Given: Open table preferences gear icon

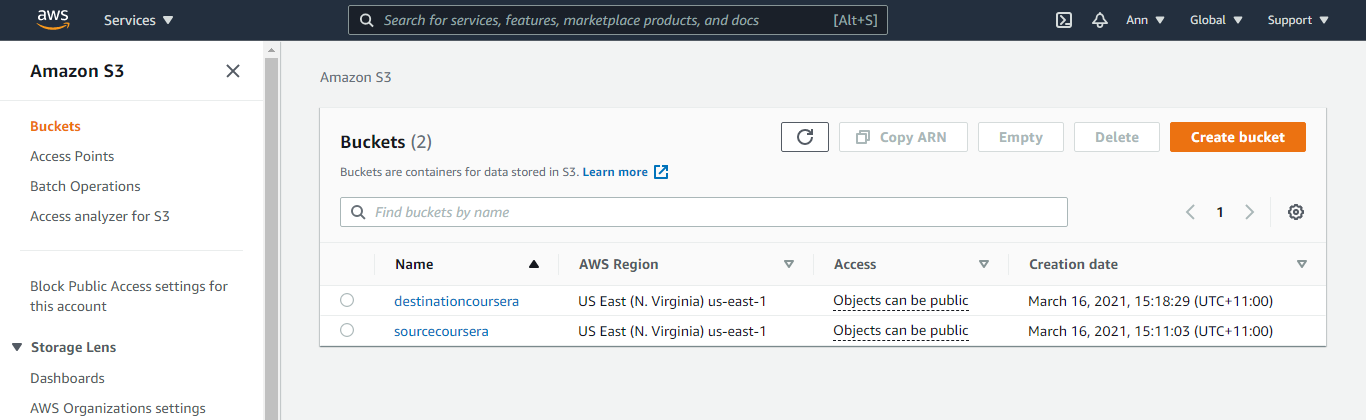Looking at the screenshot, I should coord(1296,212).
